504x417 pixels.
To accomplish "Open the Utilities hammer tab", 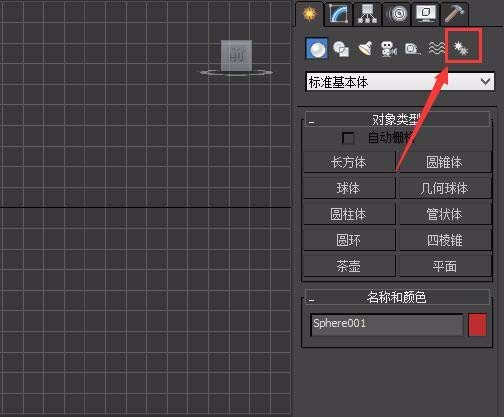I will [454, 14].
